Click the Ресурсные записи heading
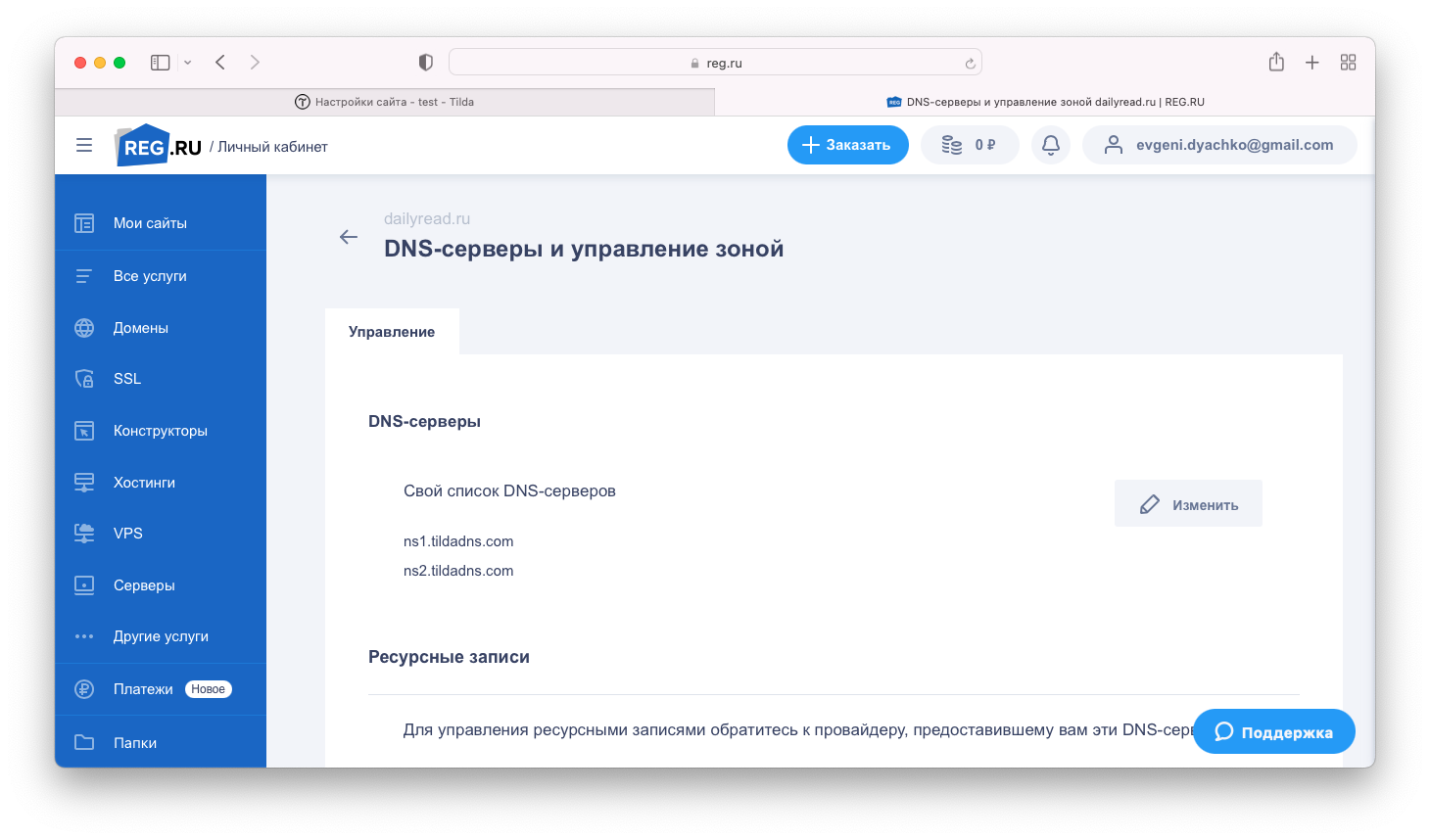Image resolution: width=1430 pixels, height=840 pixels. click(x=449, y=657)
